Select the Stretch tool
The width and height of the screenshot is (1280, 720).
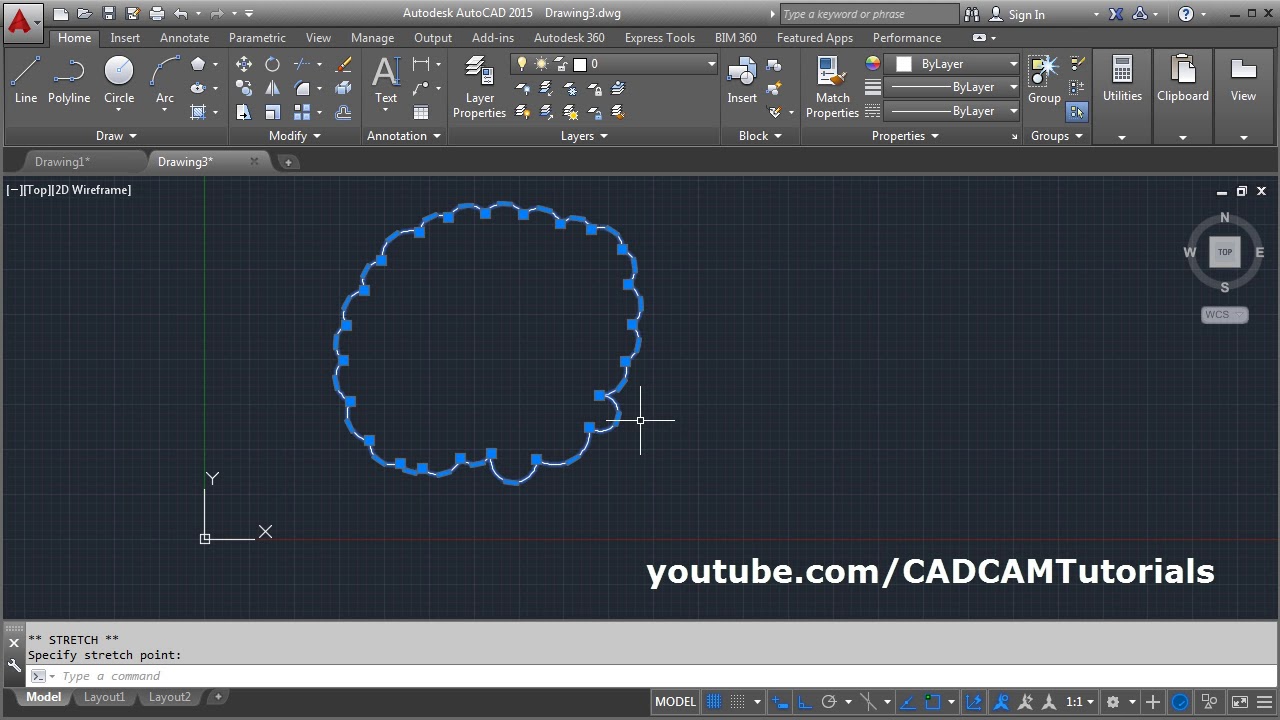tap(244, 112)
